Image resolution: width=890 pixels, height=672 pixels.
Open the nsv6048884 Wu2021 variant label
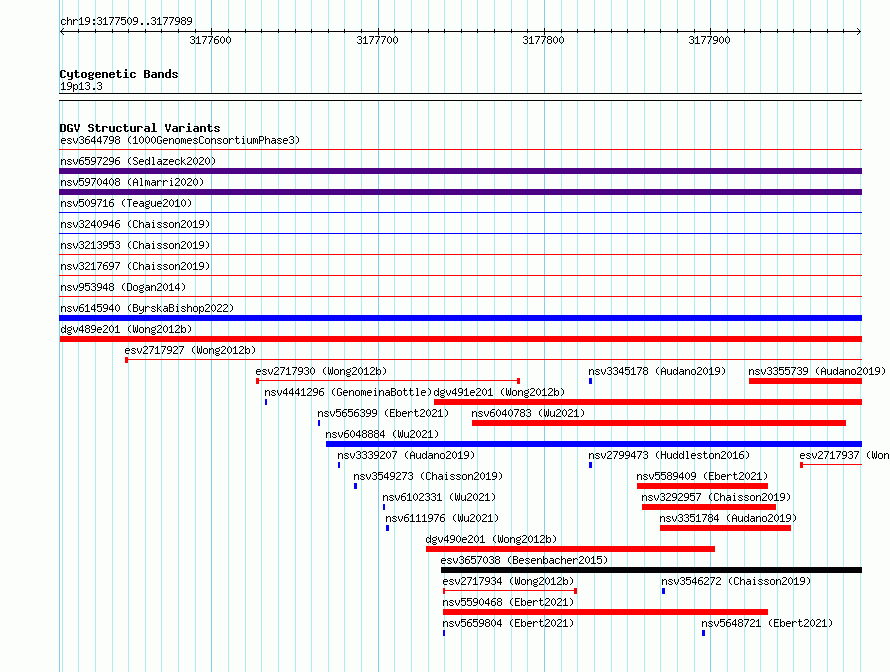point(382,434)
